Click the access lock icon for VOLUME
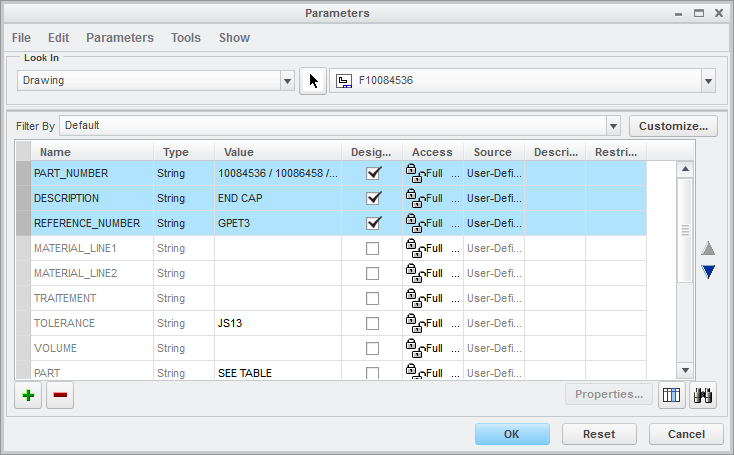 coord(415,348)
